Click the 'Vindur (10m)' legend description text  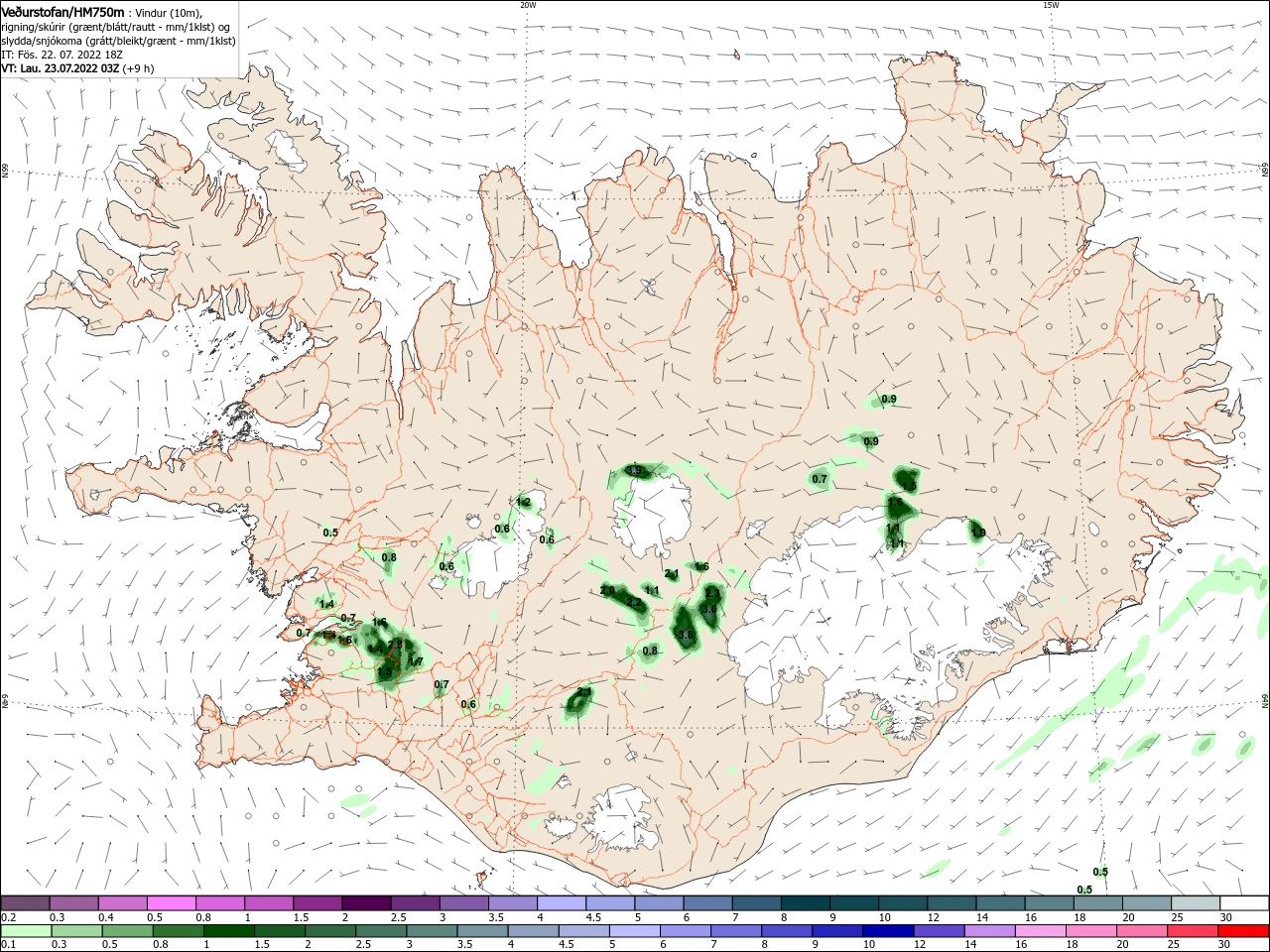click(x=168, y=12)
